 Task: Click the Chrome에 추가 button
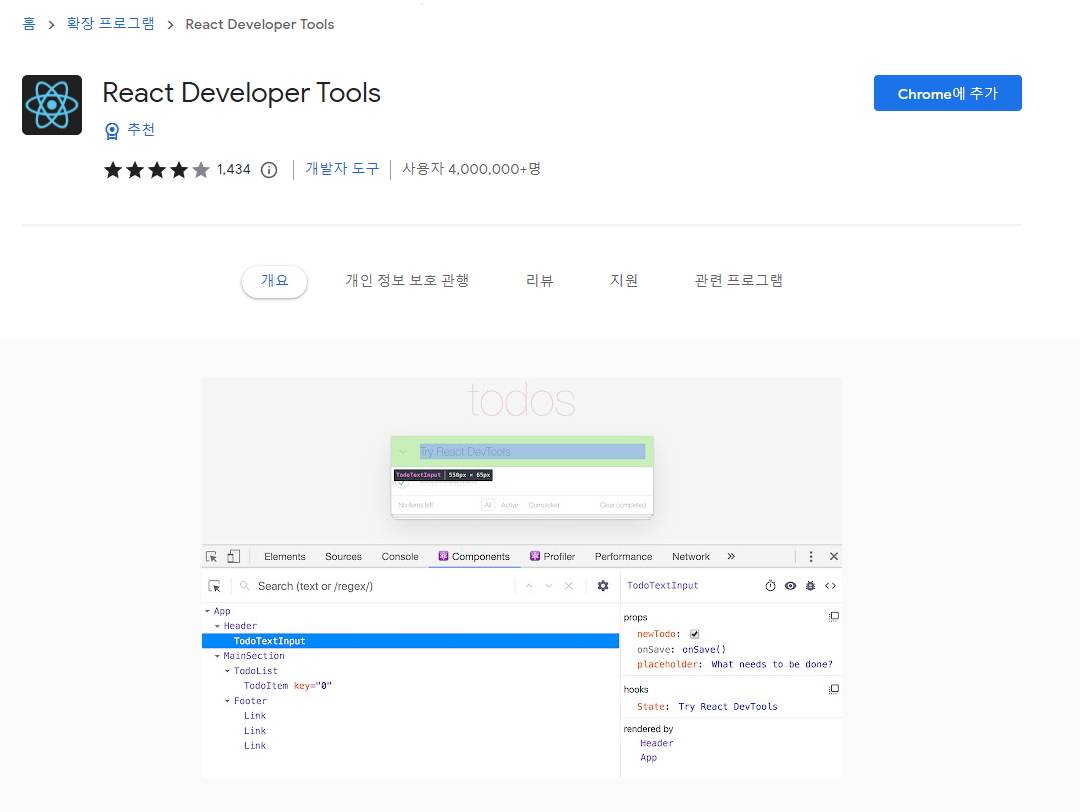[947, 93]
